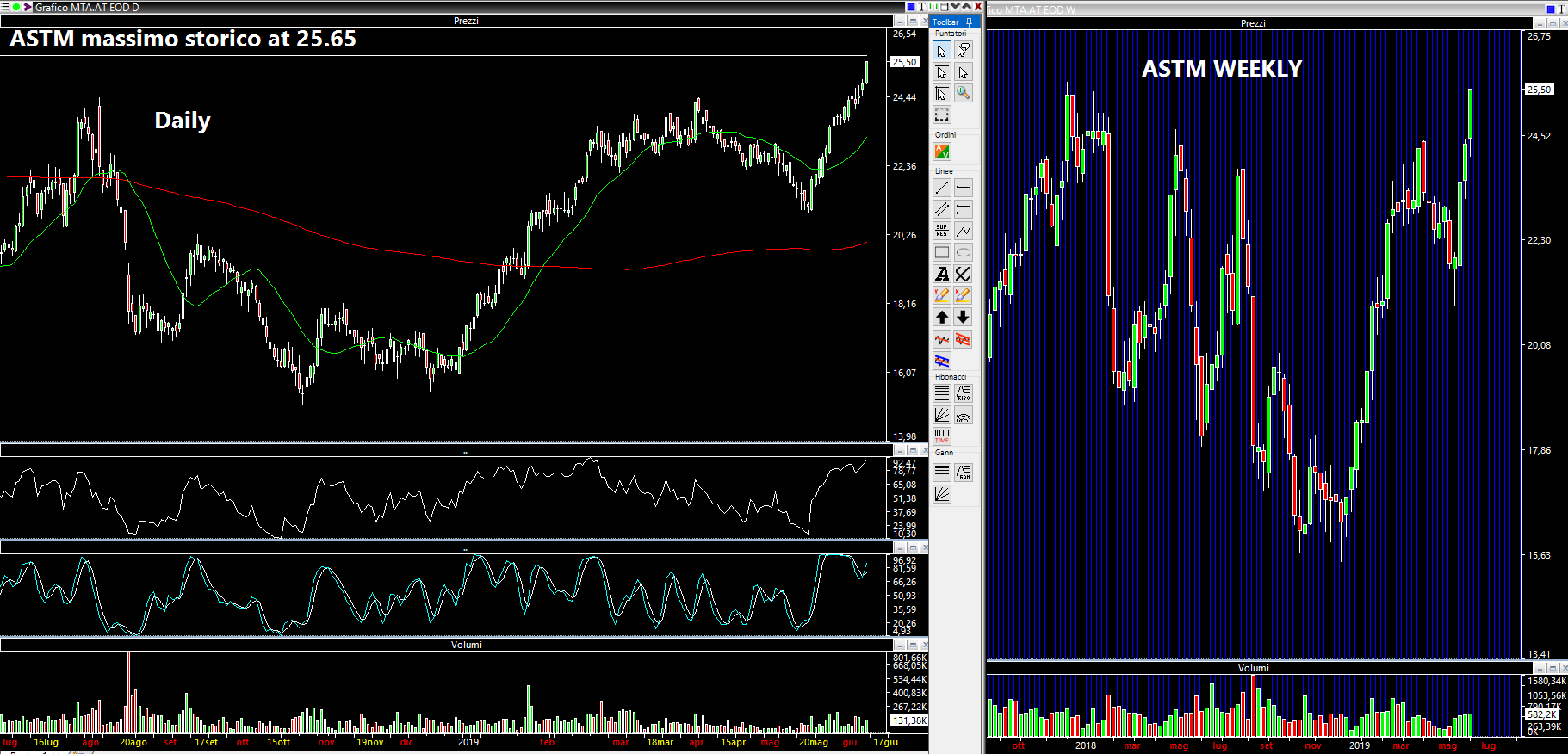This screenshot has width=1568, height=754.
Task: Click the 'Daily' chart annotation label
Action: pos(183,121)
